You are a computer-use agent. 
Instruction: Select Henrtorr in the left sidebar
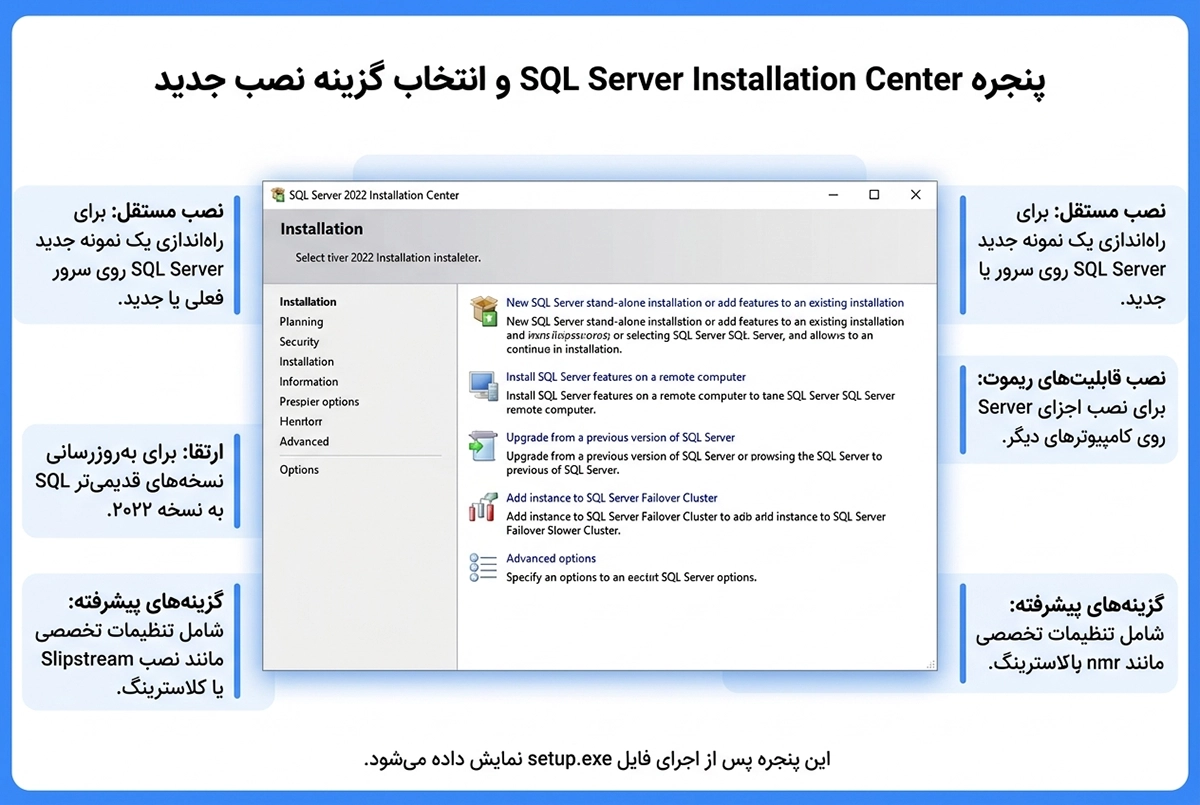[x=301, y=422]
